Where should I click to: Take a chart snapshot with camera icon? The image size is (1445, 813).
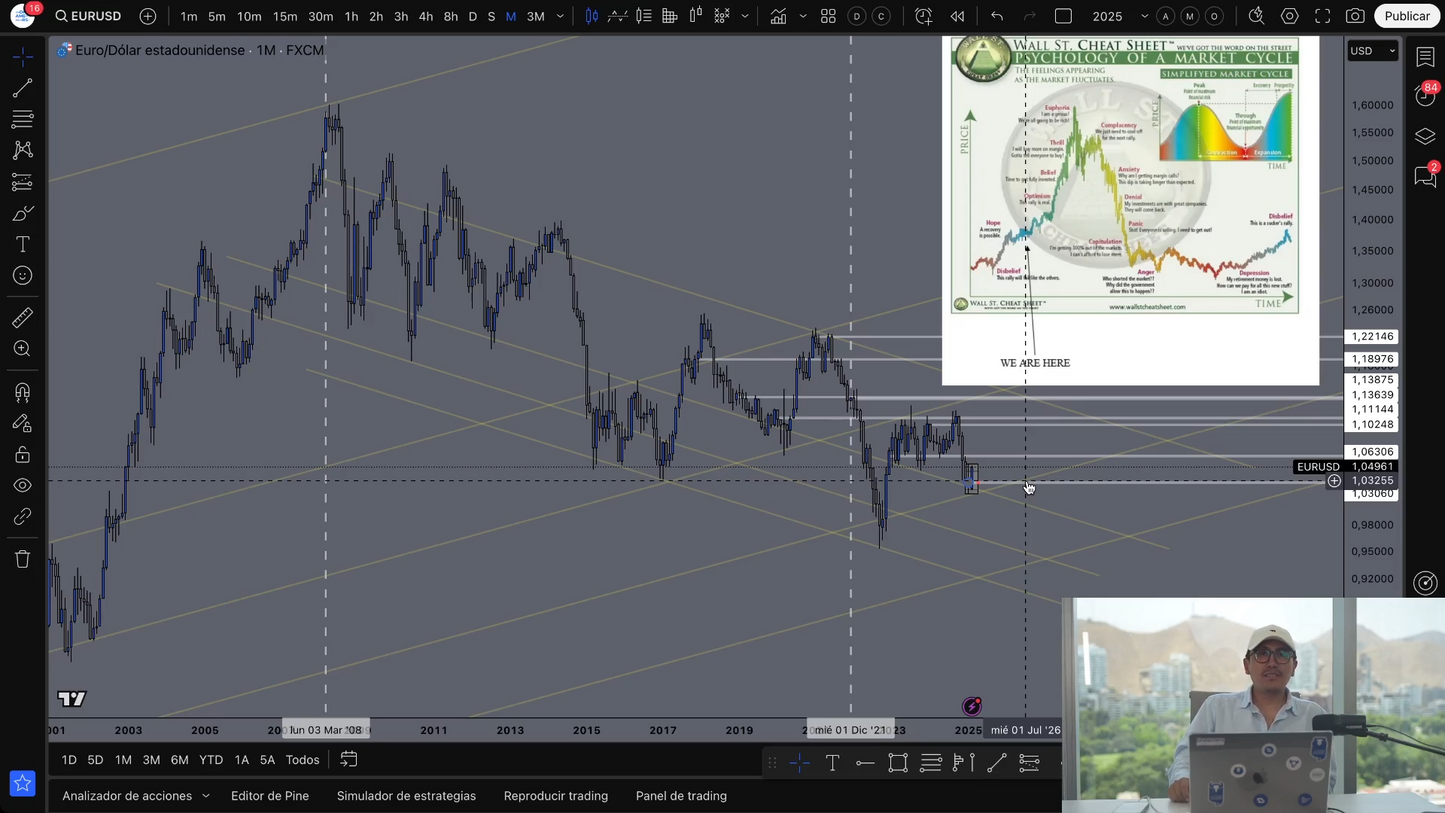click(x=1355, y=16)
